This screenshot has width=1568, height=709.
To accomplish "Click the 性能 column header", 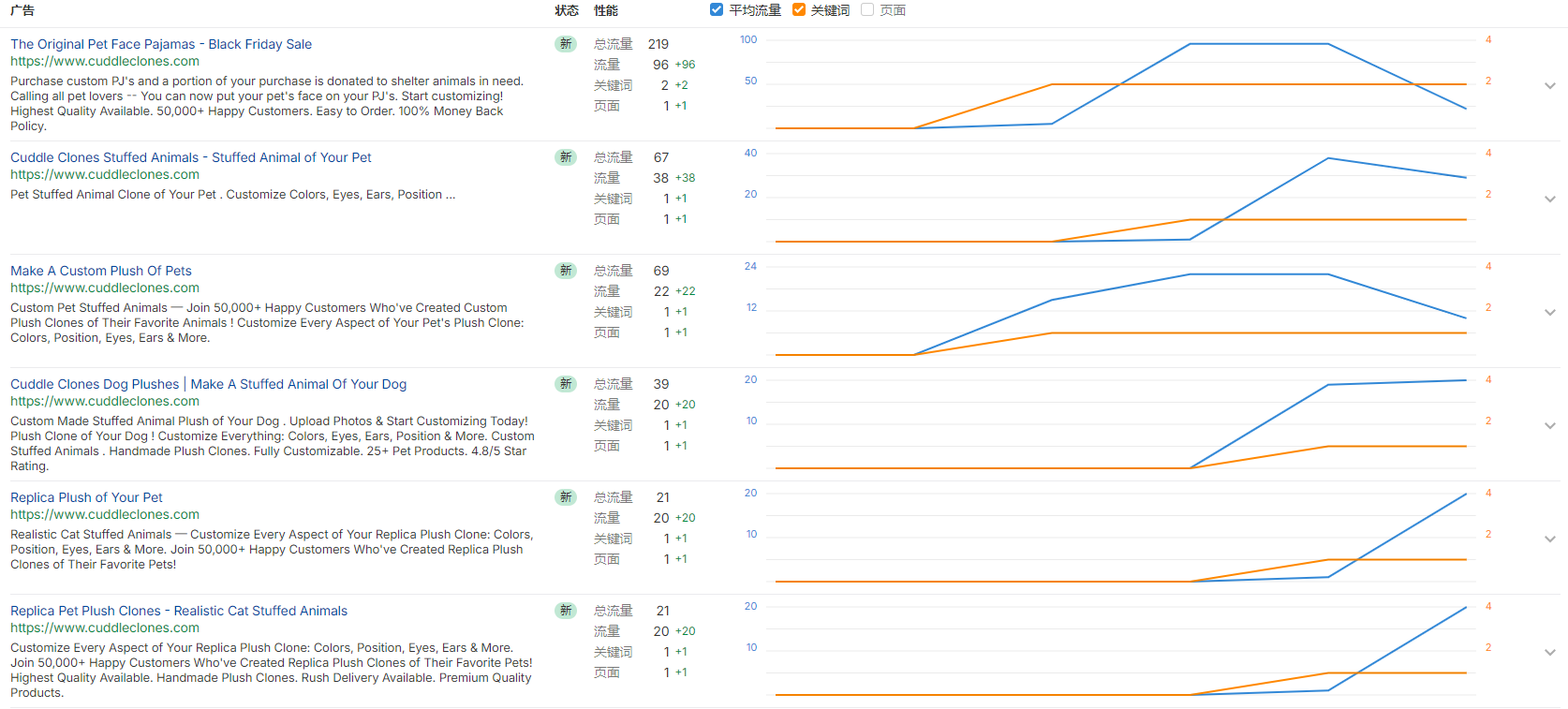I will tap(606, 10).
